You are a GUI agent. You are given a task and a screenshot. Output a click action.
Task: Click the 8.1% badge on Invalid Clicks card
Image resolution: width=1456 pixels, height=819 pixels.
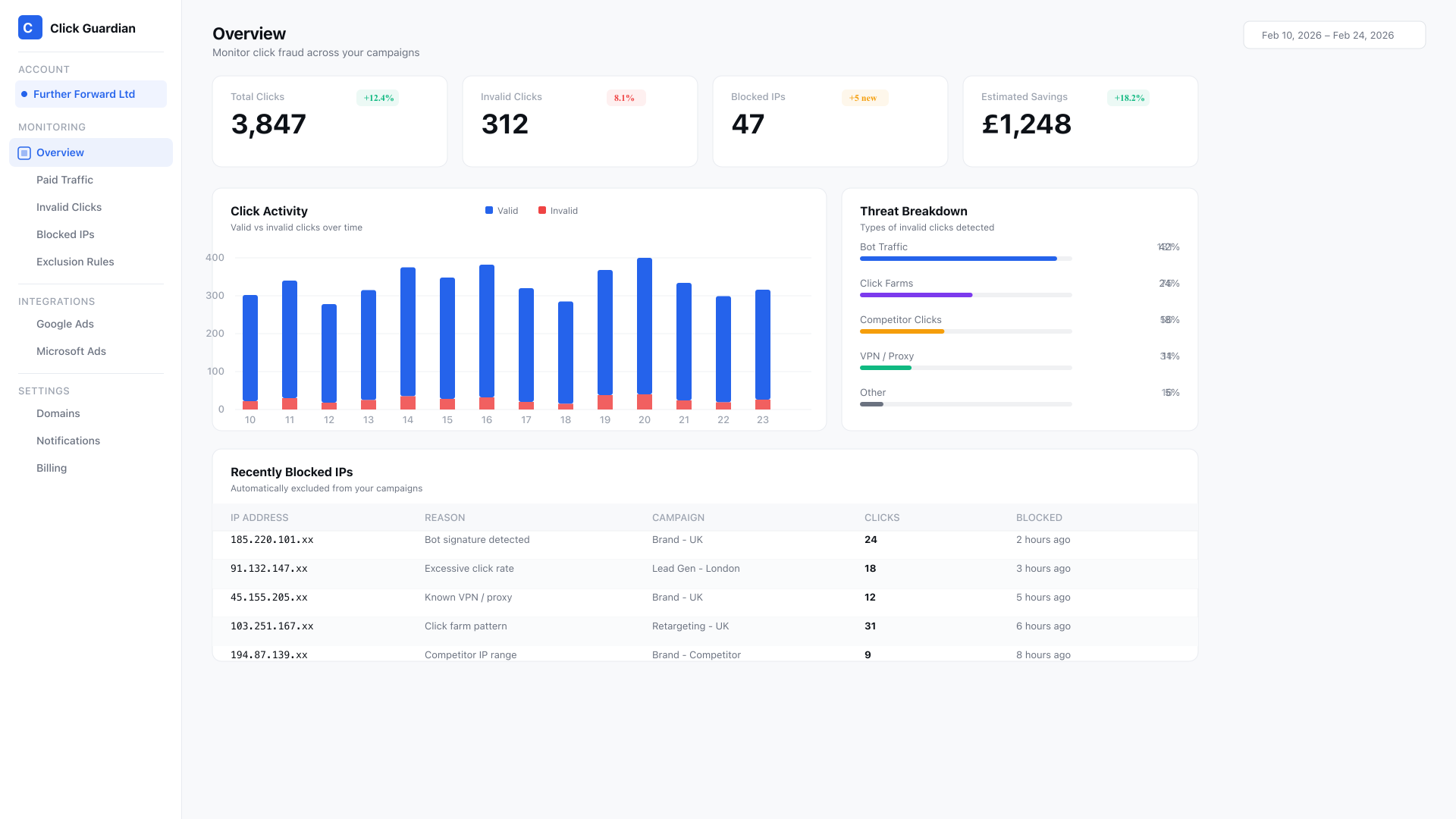pyautogui.click(x=625, y=97)
